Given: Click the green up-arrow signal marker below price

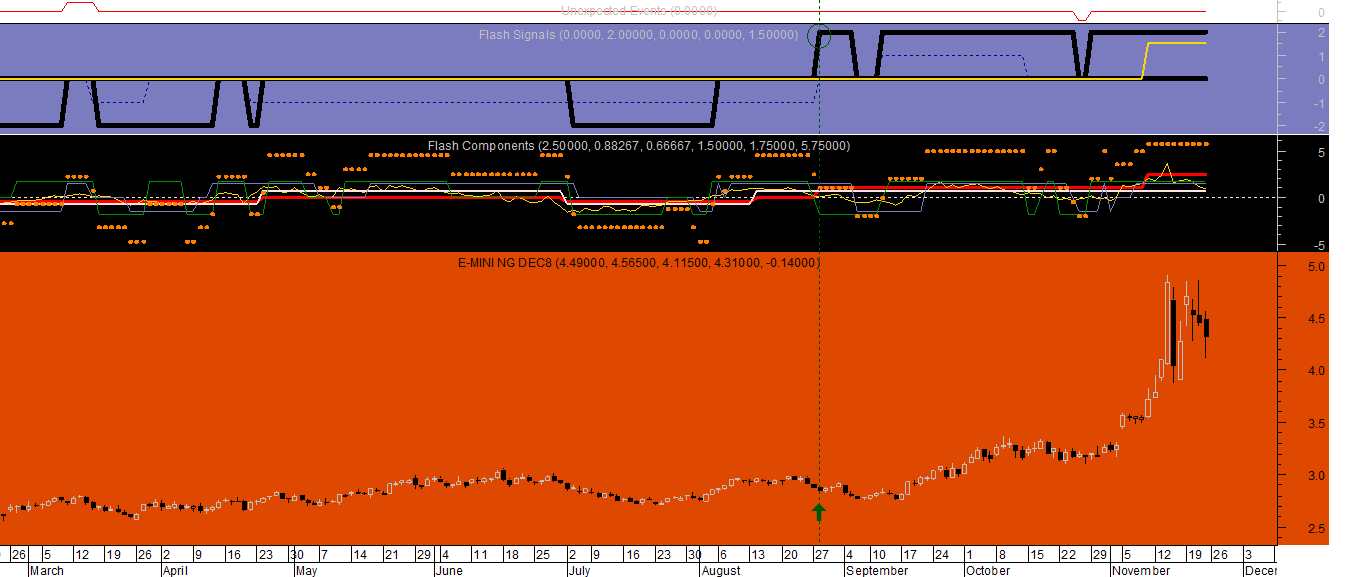Looking at the screenshot, I should pyautogui.click(x=819, y=512).
